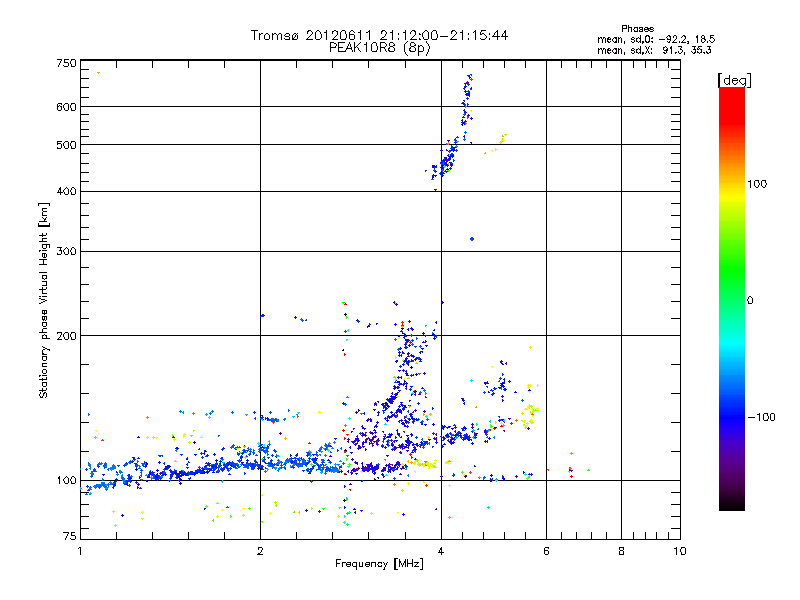Click the plot title 'Tromsø 20120611 21:12:00-21:15:44'

point(379,35)
